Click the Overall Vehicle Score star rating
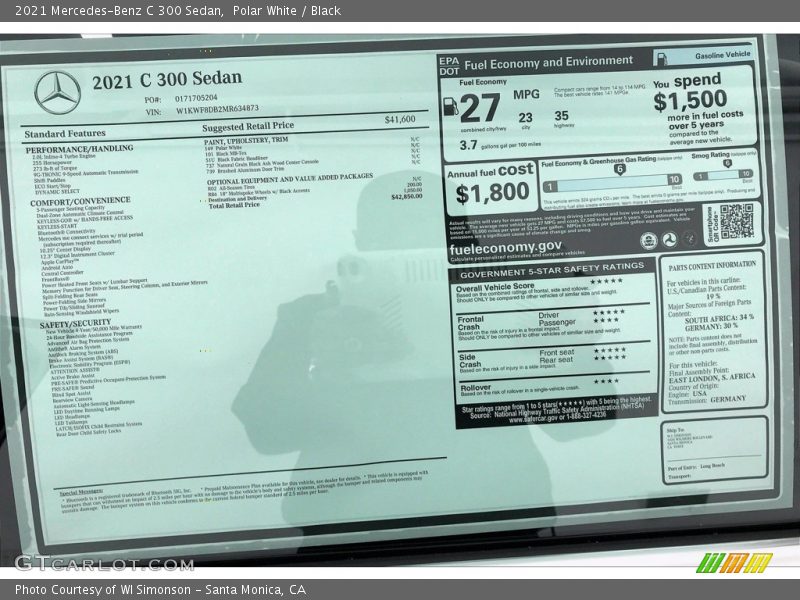This screenshot has width=800, height=600. coord(606,281)
